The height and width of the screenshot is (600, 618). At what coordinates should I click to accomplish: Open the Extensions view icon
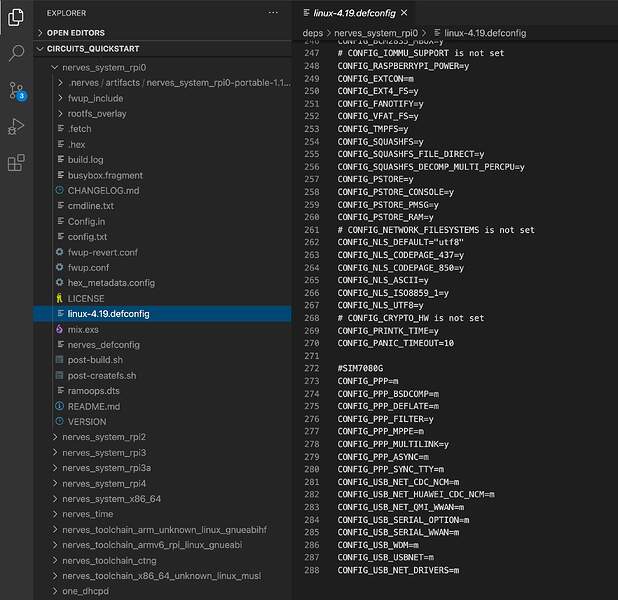16,162
